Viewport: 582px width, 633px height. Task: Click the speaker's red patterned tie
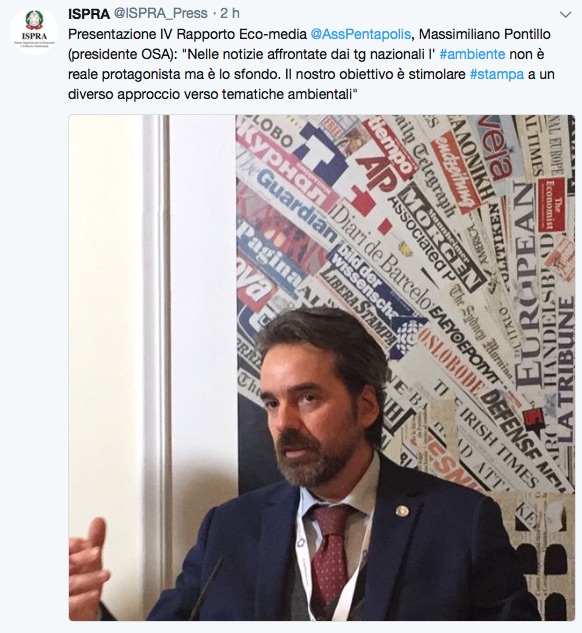[332, 557]
